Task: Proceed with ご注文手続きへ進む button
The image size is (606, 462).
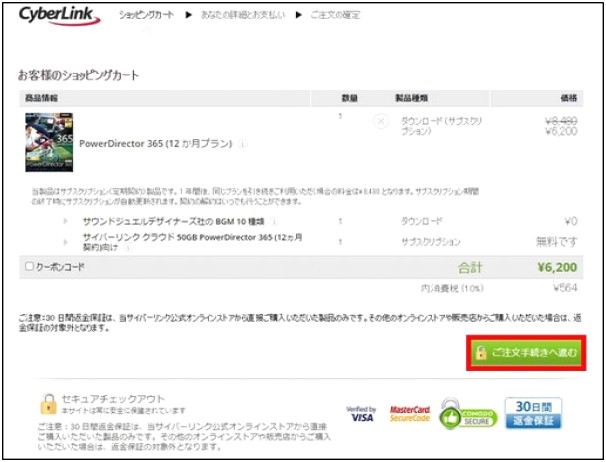Action: point(526,353)
